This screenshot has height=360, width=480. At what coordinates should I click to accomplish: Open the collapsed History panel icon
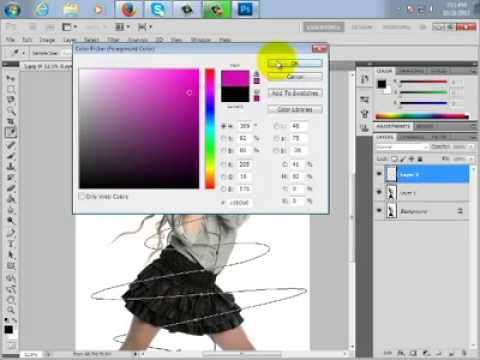click(x=364, y=79)
